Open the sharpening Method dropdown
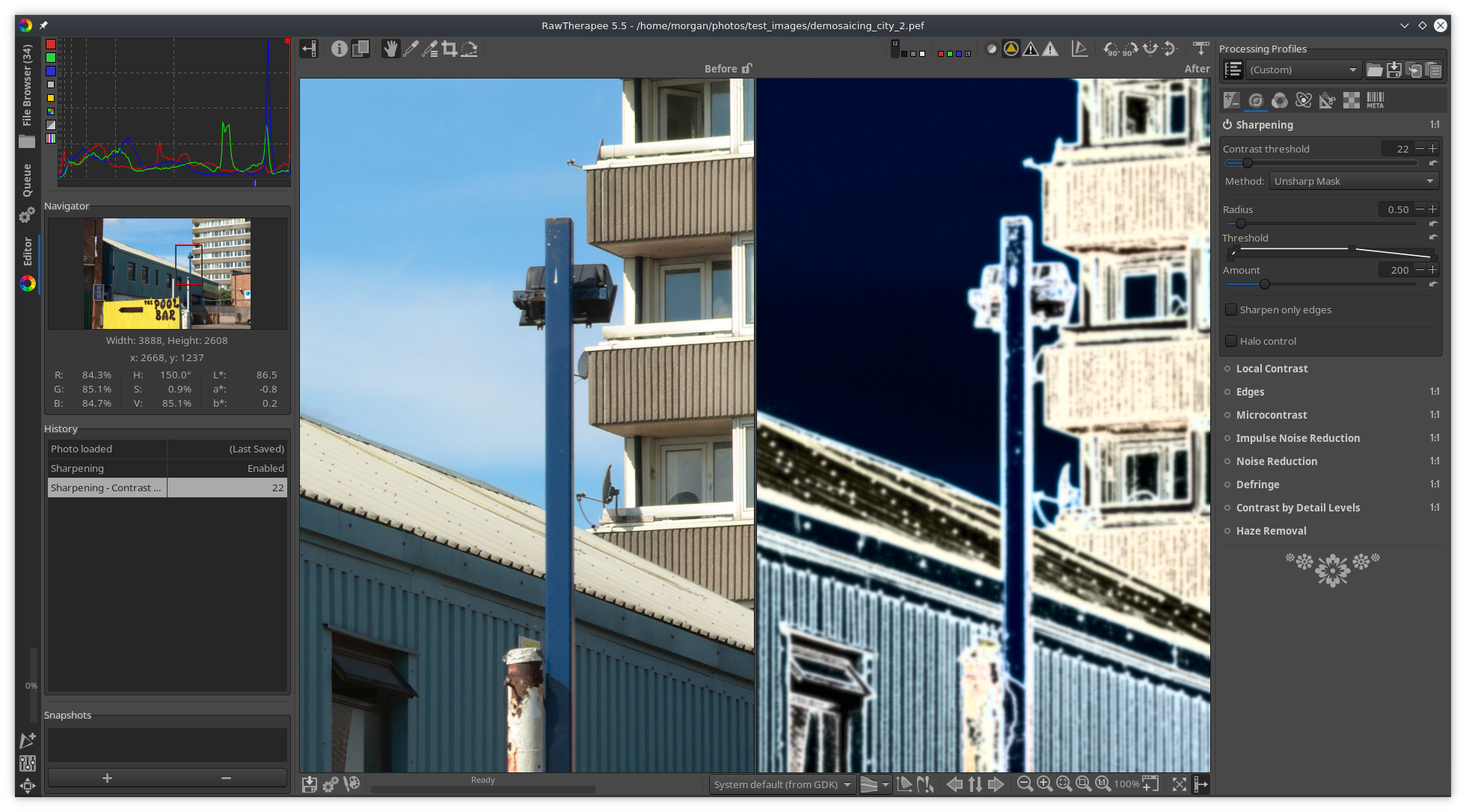 (1353, 181)
